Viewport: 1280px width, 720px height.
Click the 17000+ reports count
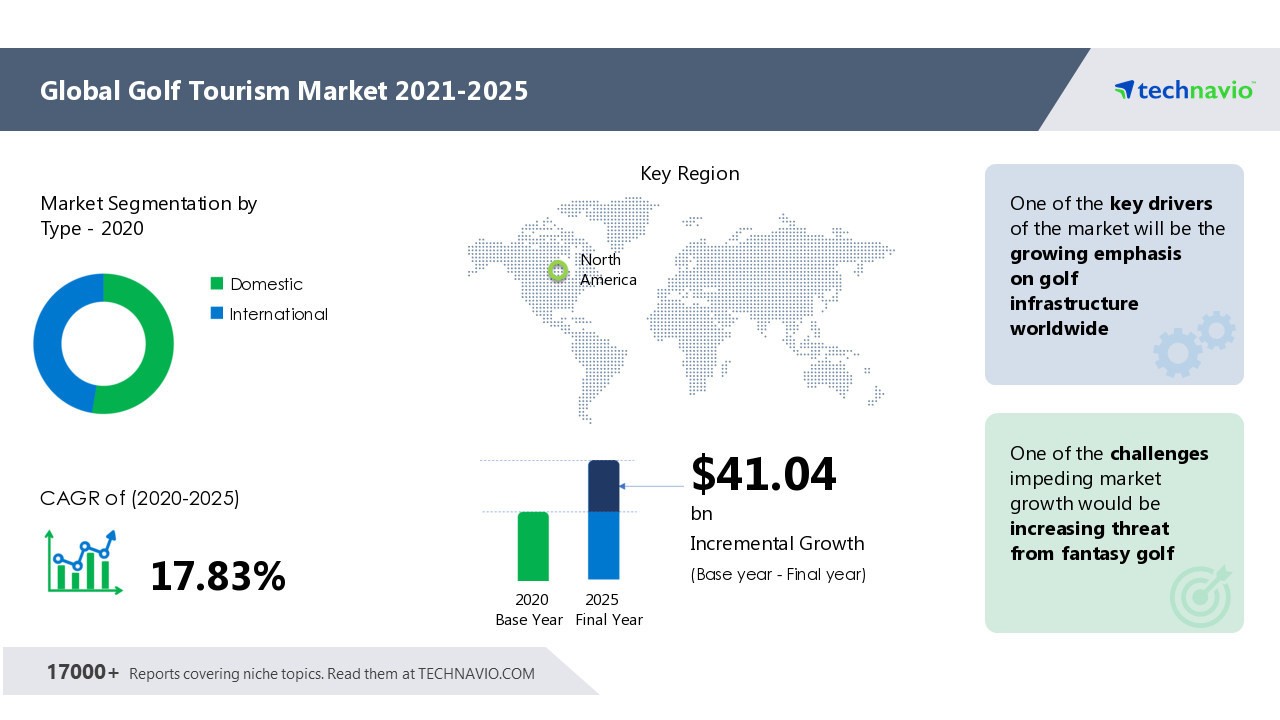pyautogui.click(x=83, y=672)
